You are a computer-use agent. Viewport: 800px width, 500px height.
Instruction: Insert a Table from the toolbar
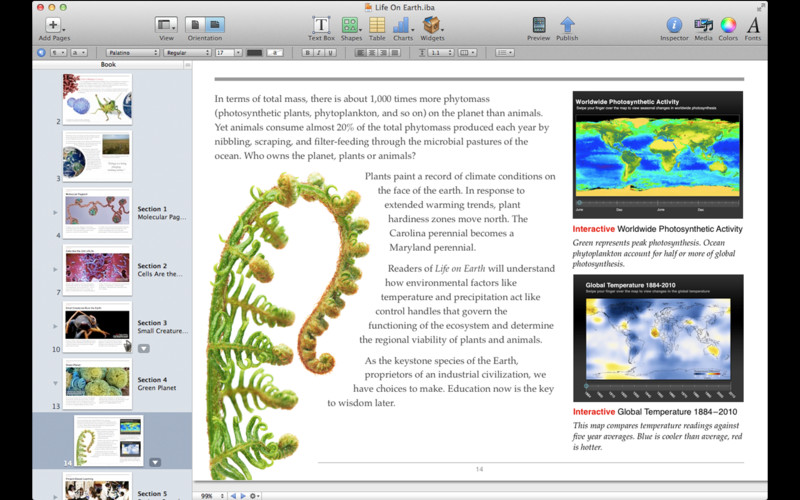(x=377, y=24)
